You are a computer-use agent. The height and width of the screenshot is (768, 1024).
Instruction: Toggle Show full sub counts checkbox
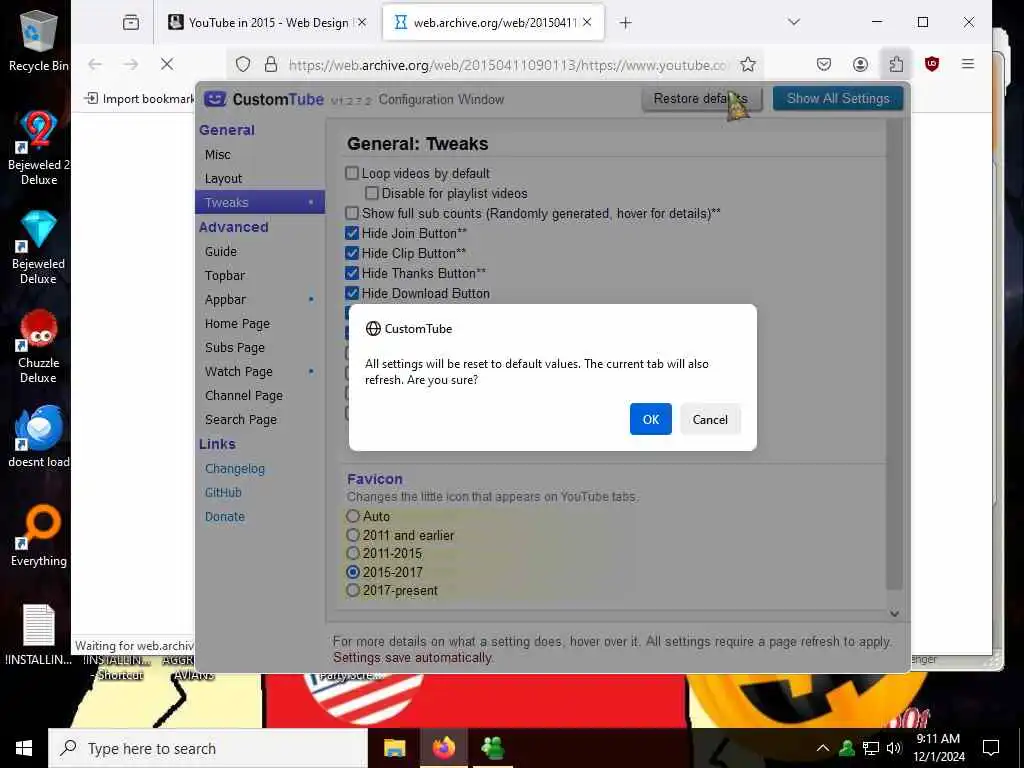352,213
